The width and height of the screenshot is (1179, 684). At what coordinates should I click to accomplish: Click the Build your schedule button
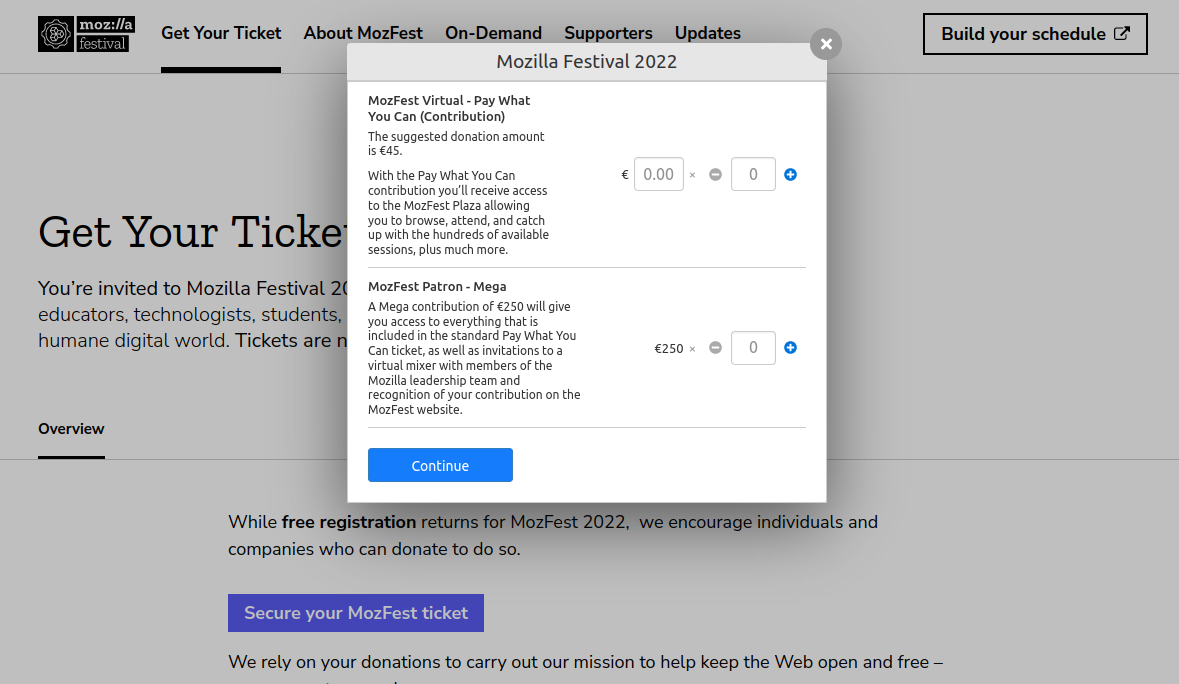pyautogui.click(x=1023, y=34)
